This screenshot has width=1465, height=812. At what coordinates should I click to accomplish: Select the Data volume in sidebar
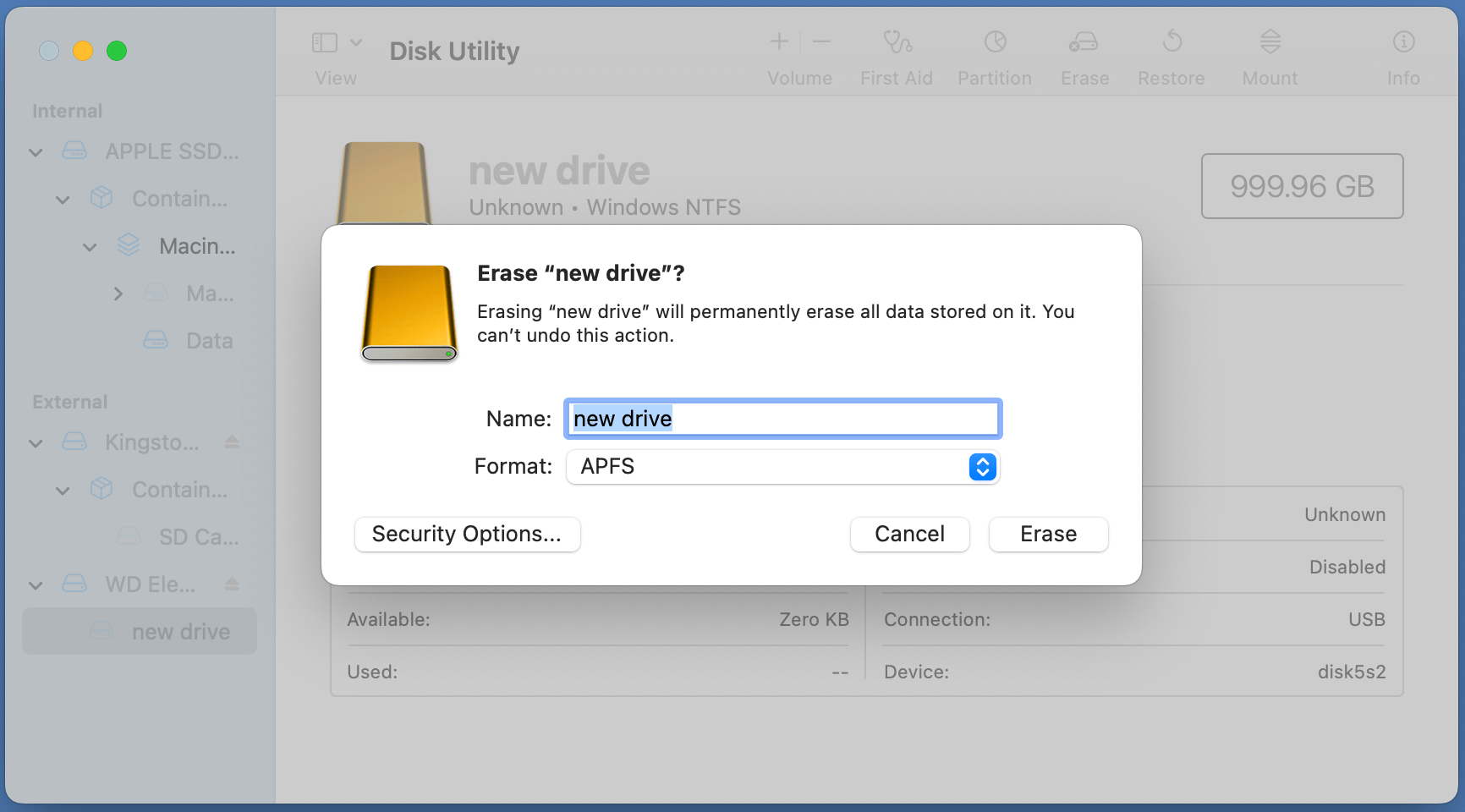[209, 340]
